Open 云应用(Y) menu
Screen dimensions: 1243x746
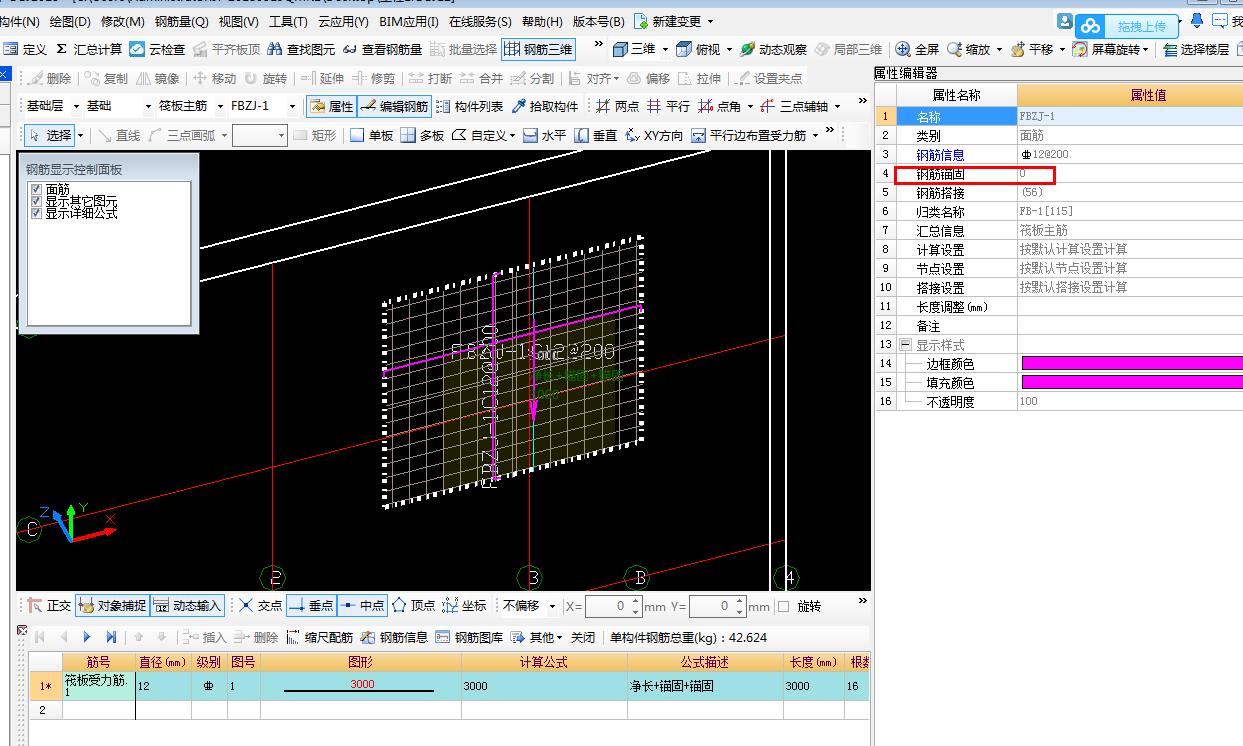click(x=344, y=21)
